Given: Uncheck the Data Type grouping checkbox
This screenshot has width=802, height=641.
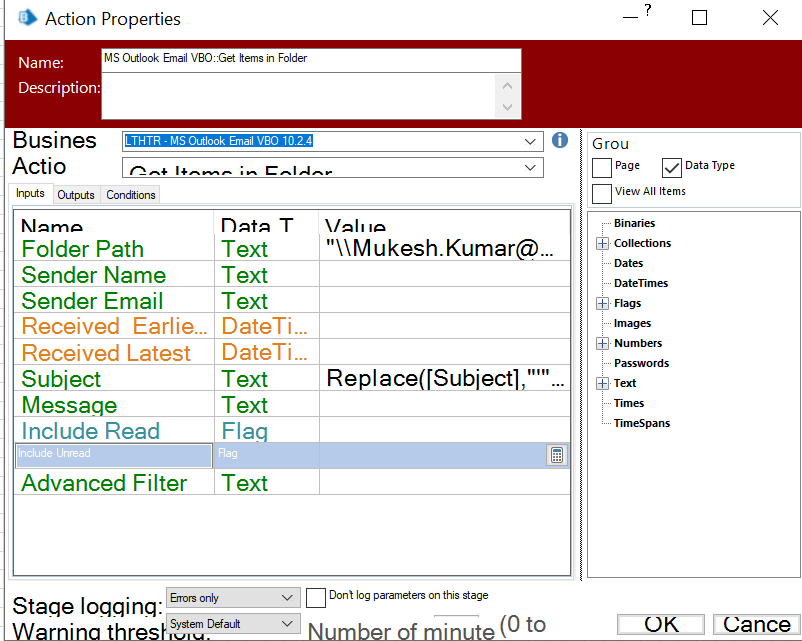Looking at the screenshot, I should click(672, 167).
